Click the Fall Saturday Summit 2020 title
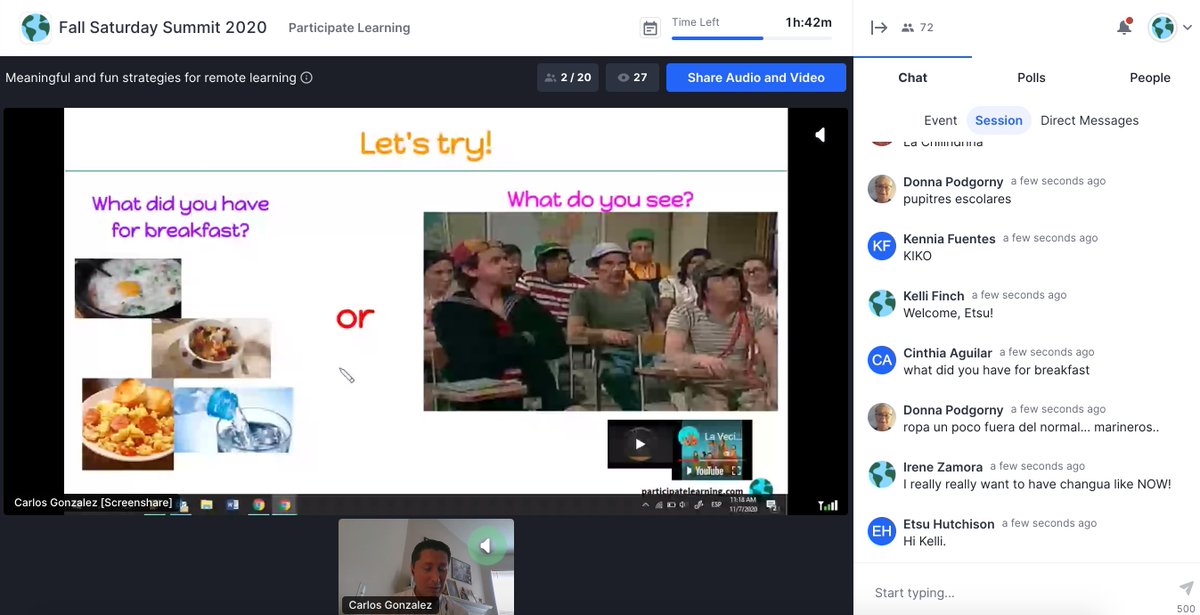Viewport: 1200px width, 615px height. (163, 28)
